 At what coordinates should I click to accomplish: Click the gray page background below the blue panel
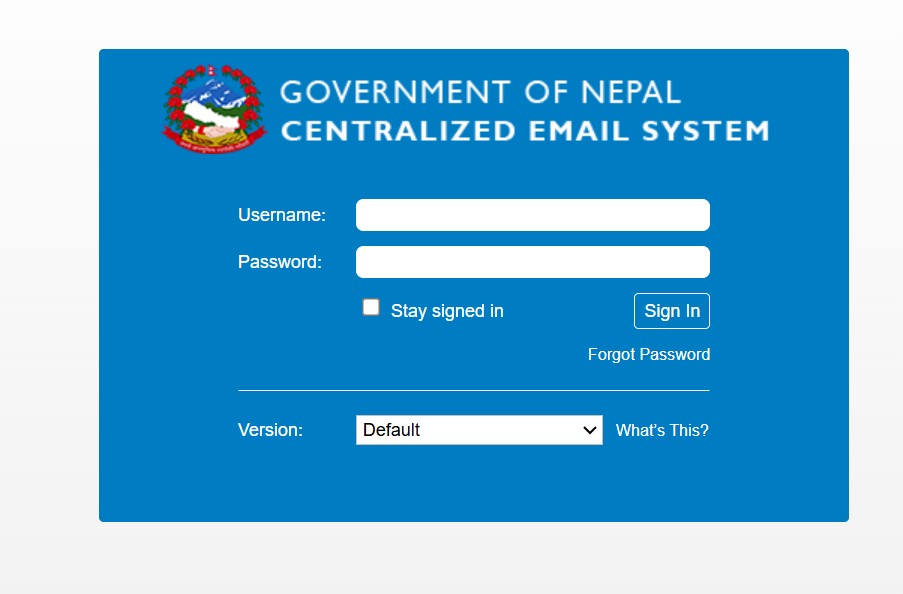point(450,560)
